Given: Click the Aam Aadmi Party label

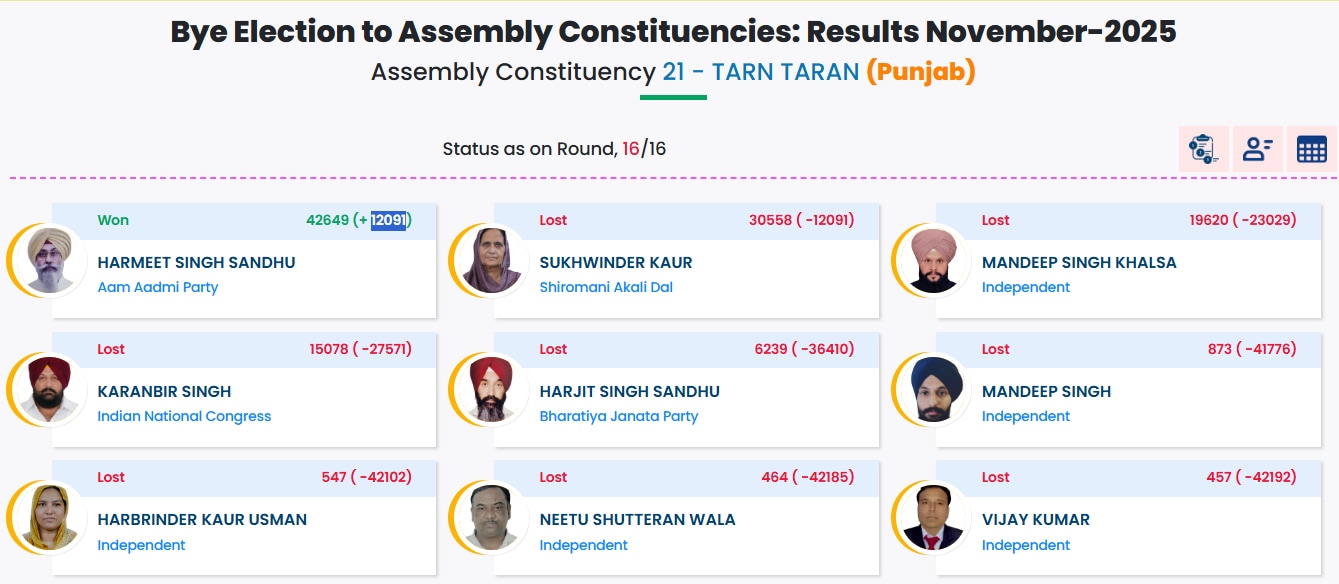Looking at the screenshot, I should (158, 287).
